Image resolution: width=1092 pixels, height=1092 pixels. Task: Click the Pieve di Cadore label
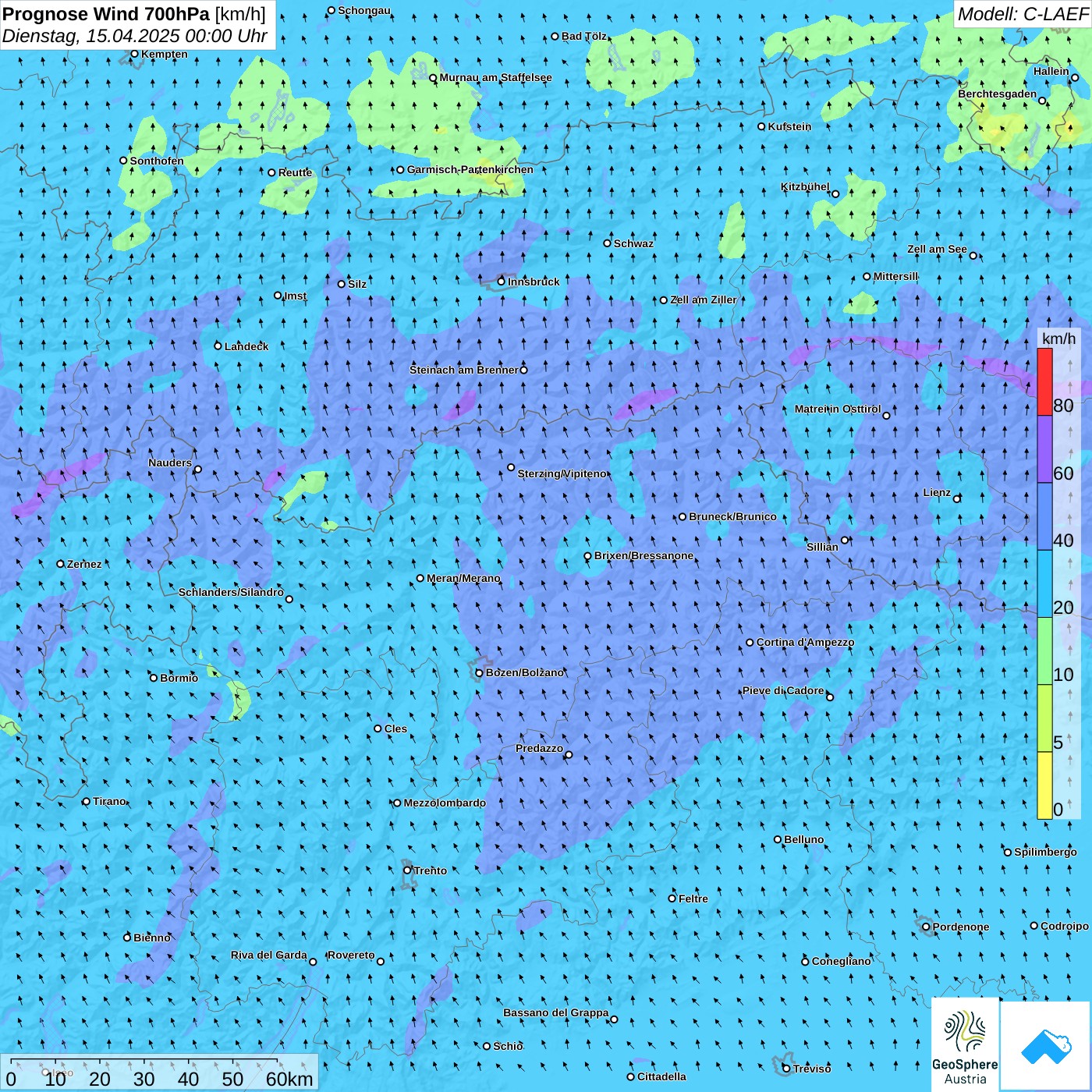(782, 690)
